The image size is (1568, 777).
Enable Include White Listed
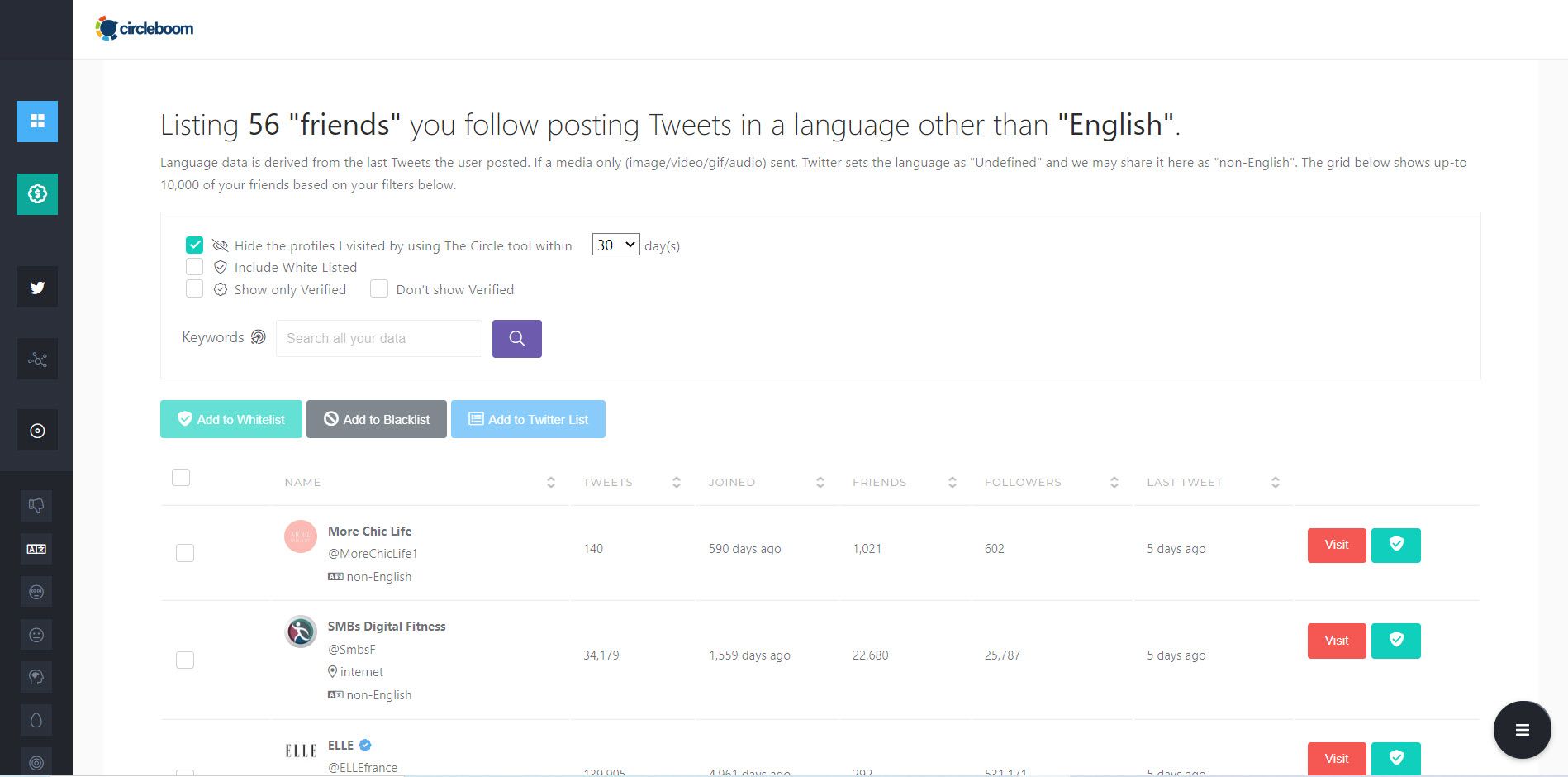(x=194, y=266)
